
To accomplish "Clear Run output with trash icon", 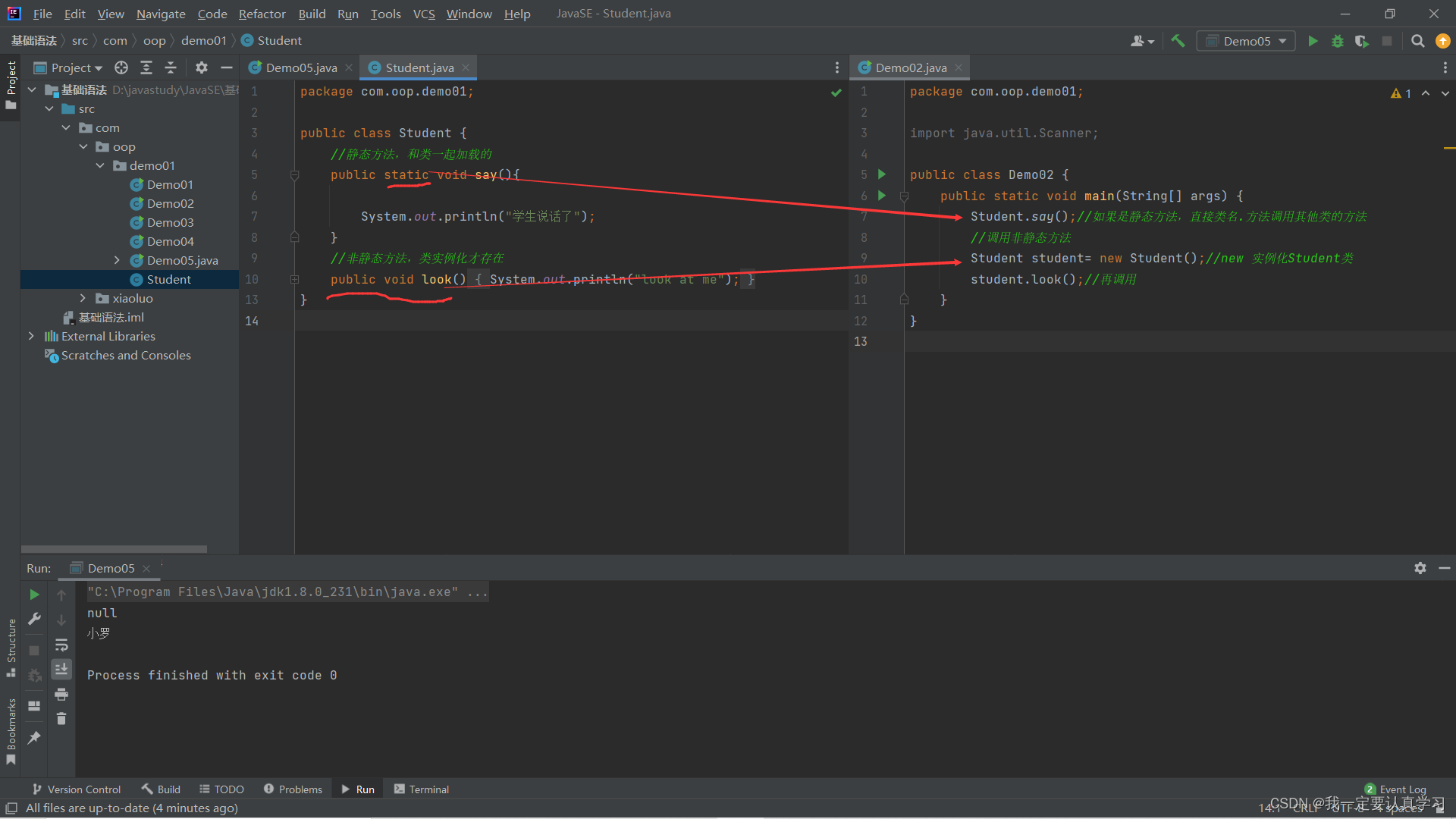I will coord(61,718).
